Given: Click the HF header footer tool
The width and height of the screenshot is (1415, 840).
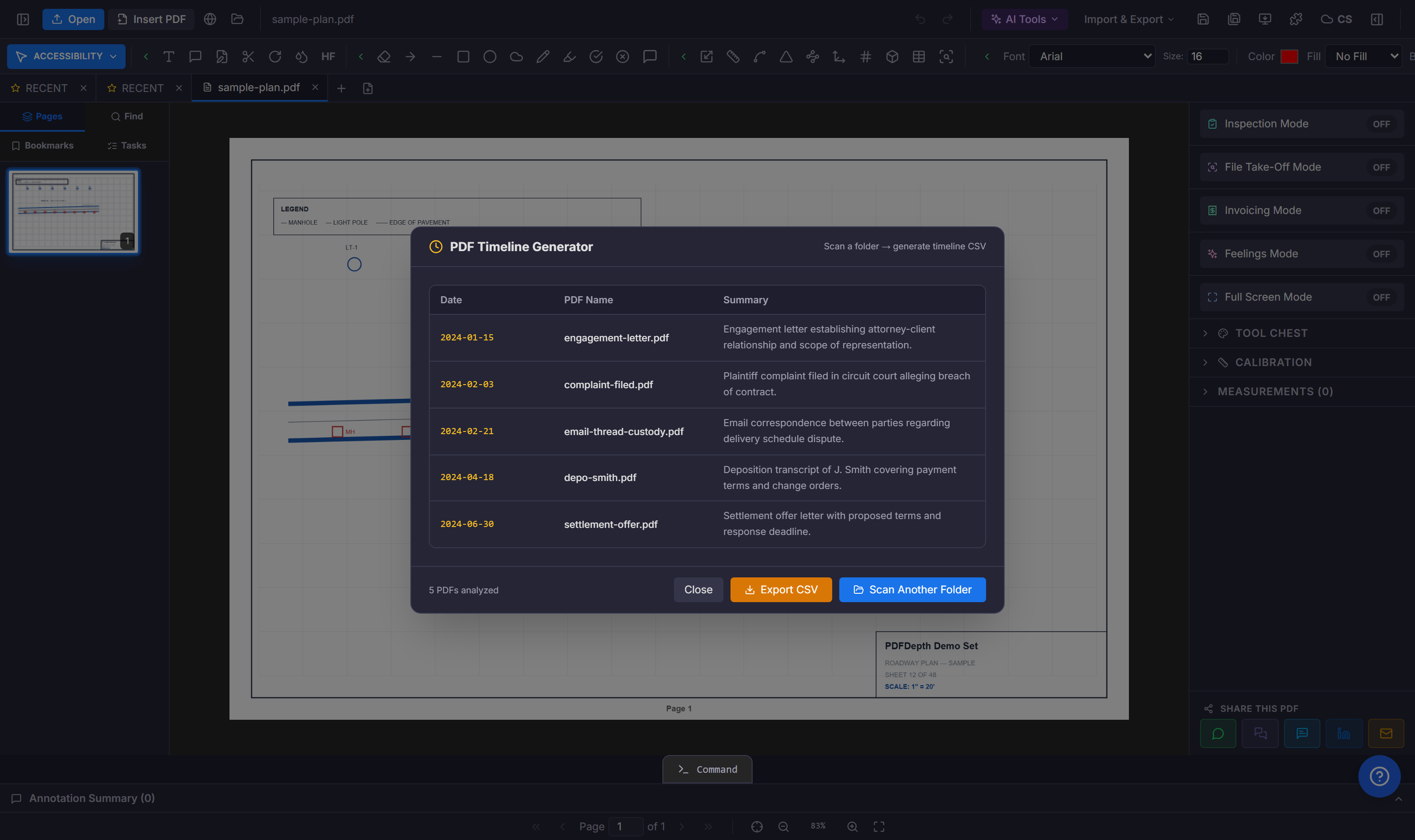Looking at the screenshot, I should click(328, 57).
